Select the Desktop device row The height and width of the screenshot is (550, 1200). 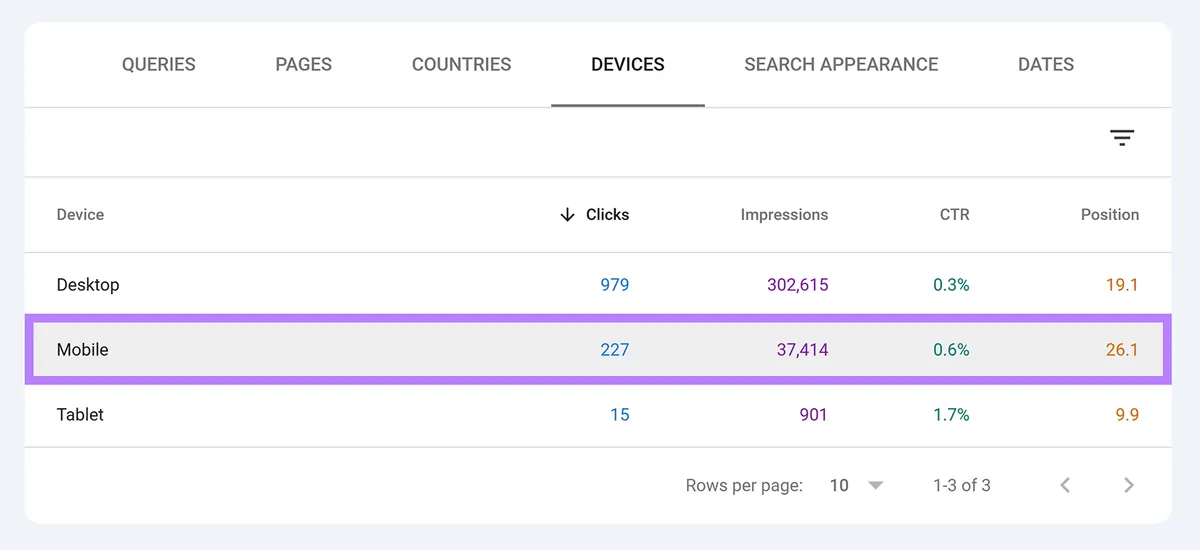coord(598,285)
